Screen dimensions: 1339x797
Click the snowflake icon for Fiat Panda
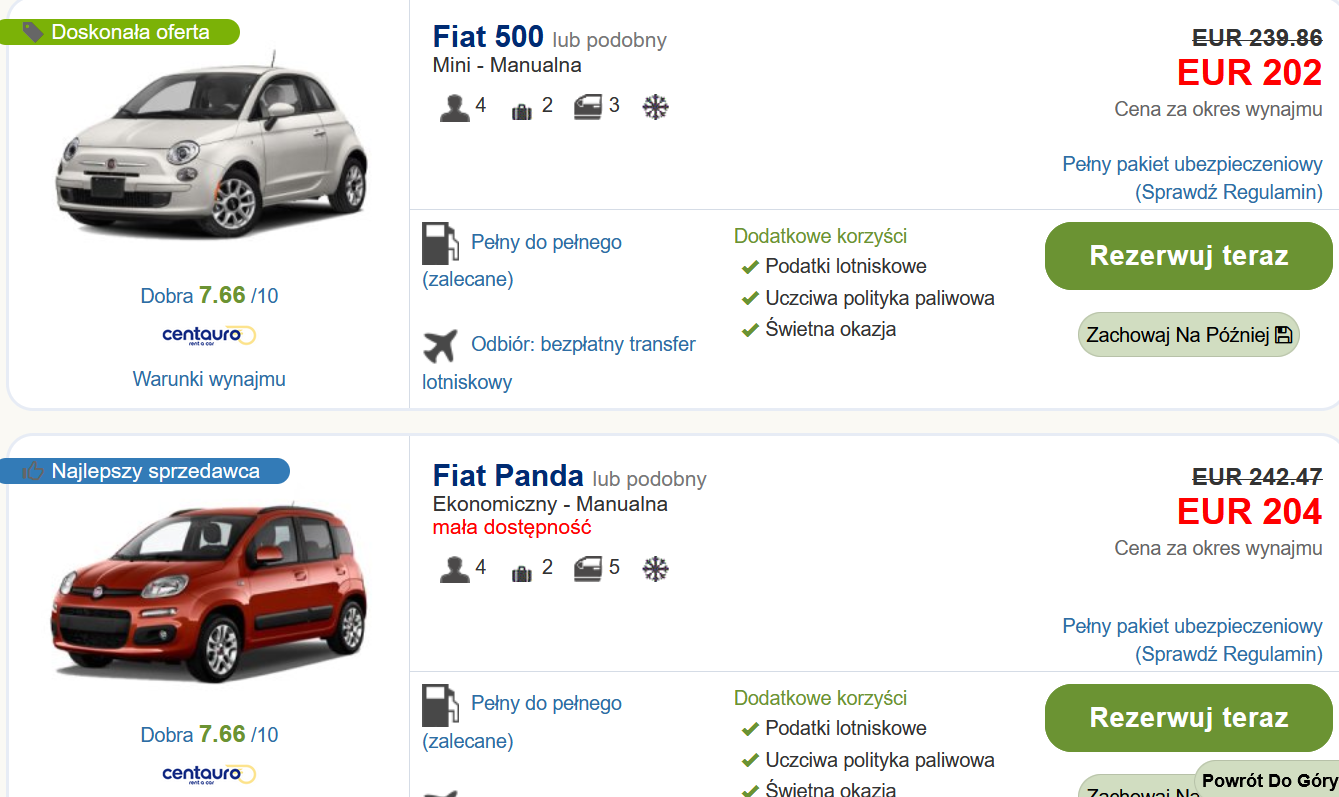click(655, 569)
